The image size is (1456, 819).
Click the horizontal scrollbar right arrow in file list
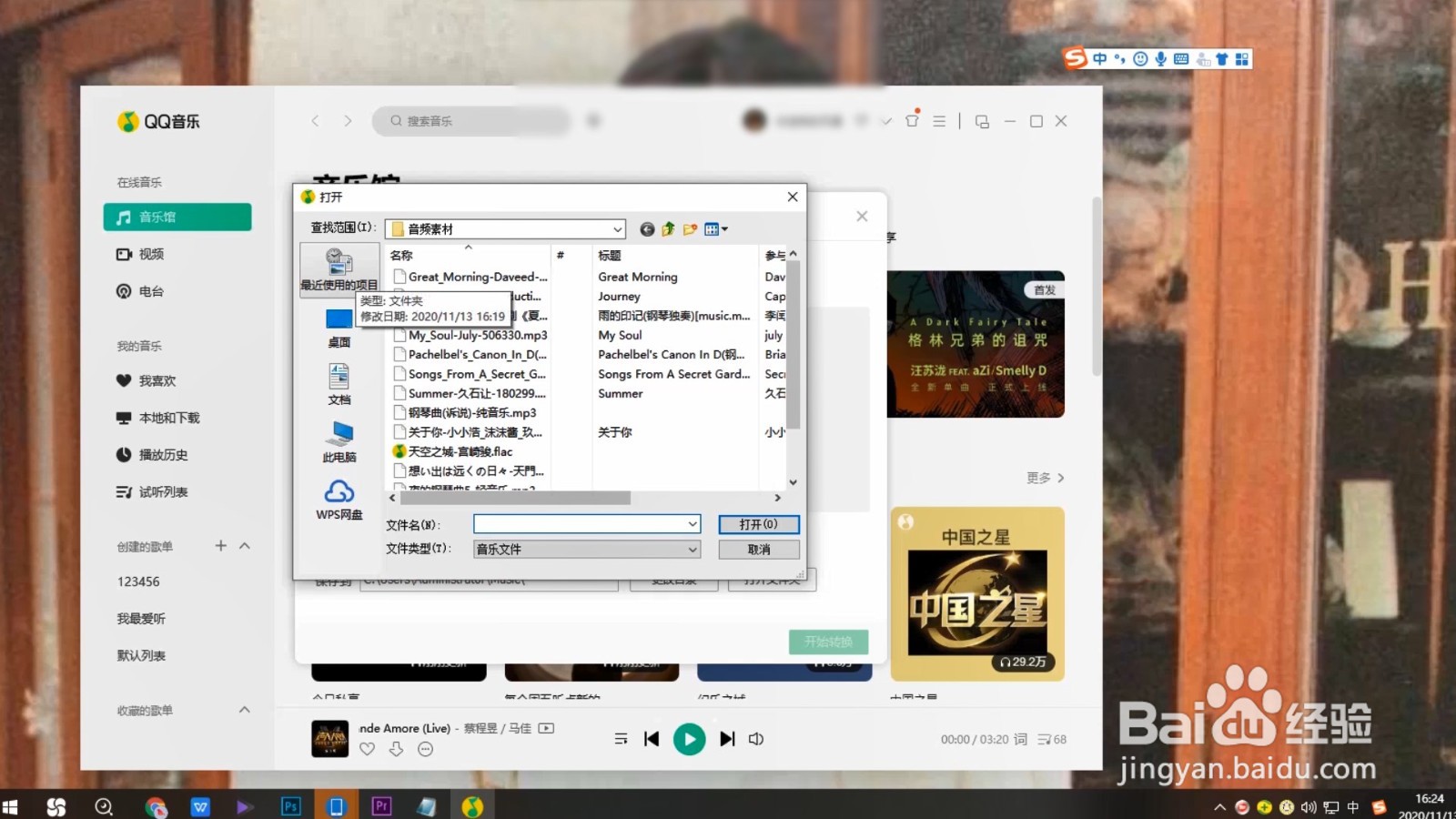pos(777,498)
